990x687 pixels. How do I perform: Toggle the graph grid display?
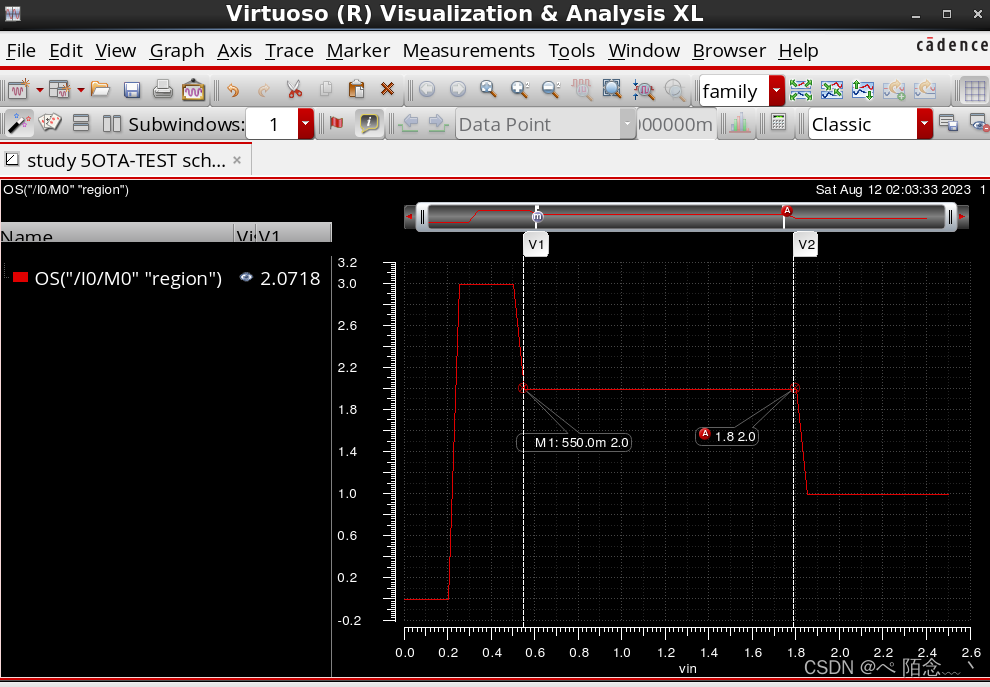coord(974,90)
